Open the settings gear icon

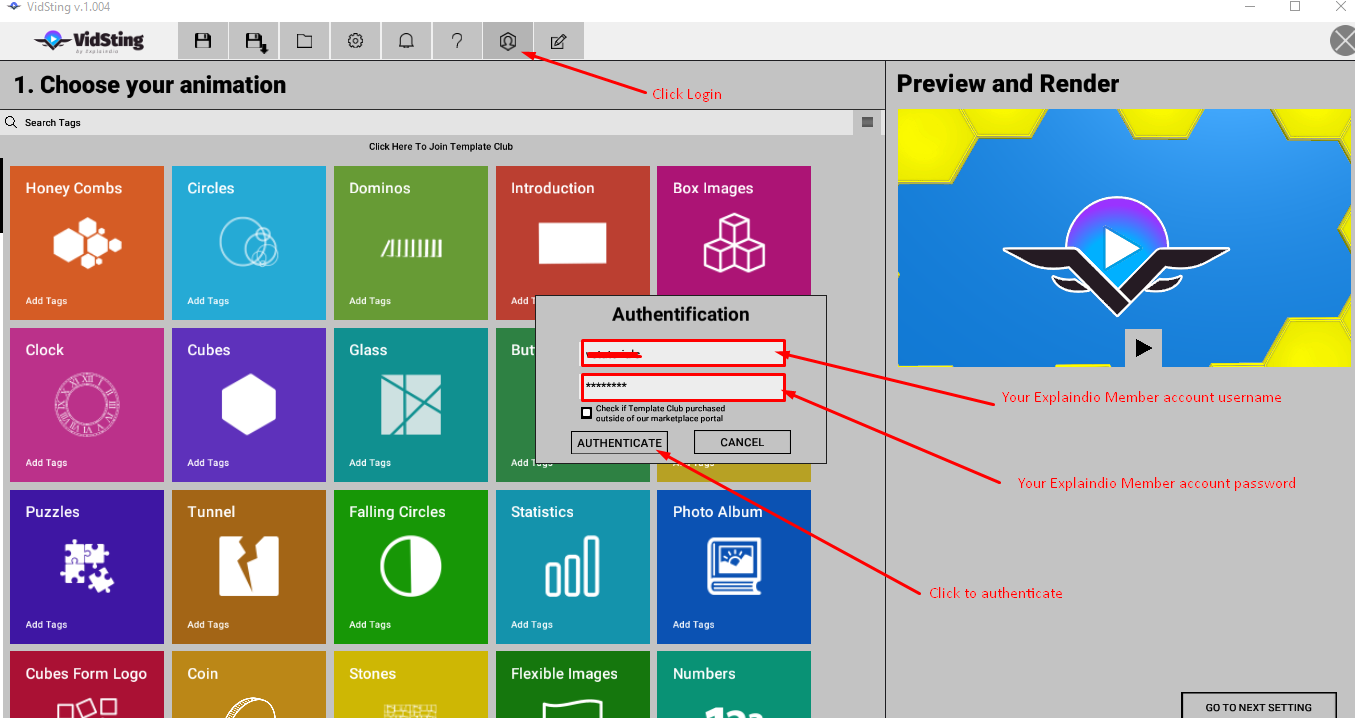(x=356, y=41)
